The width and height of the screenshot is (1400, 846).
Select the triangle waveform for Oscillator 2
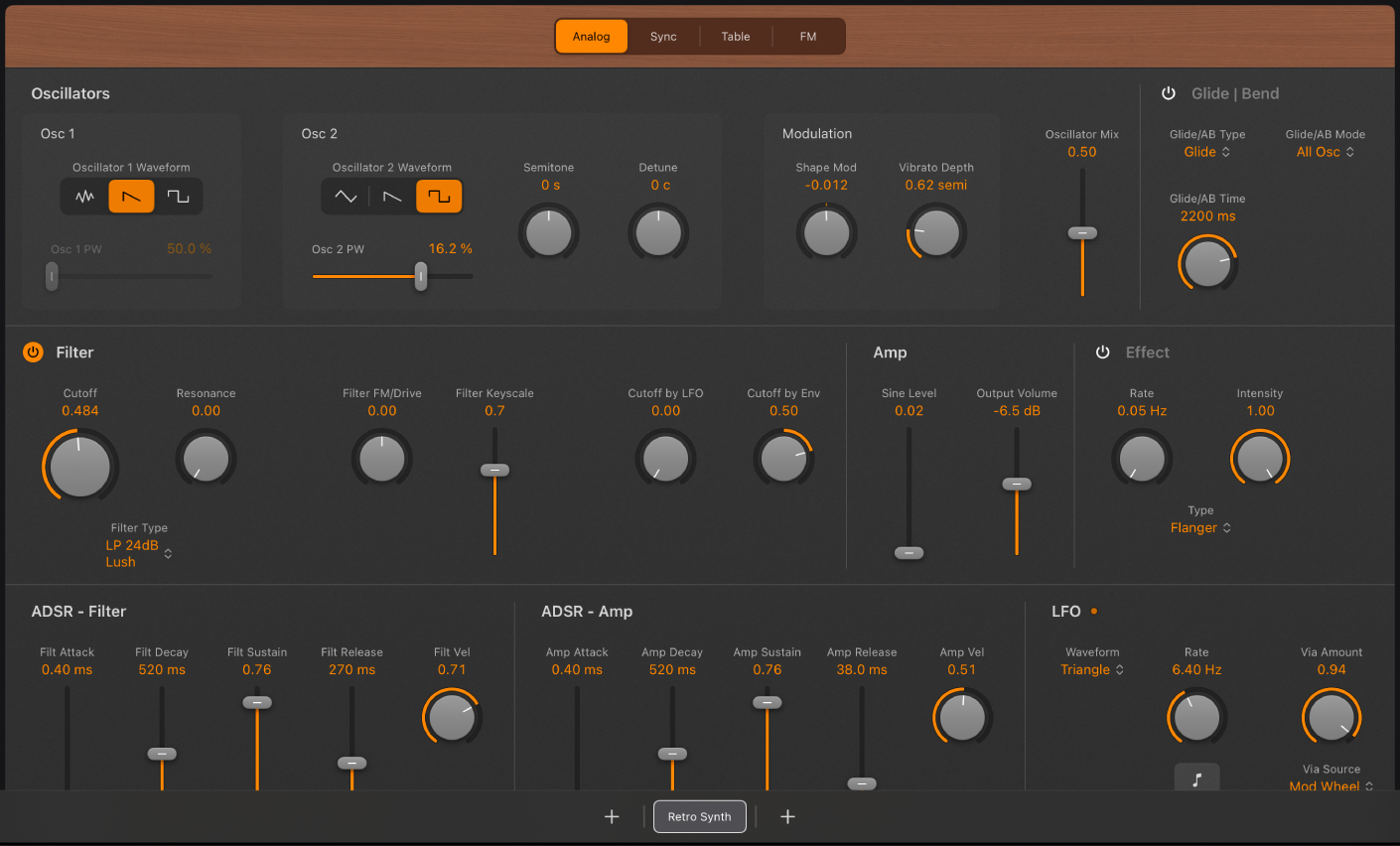[x=345, y=196]
